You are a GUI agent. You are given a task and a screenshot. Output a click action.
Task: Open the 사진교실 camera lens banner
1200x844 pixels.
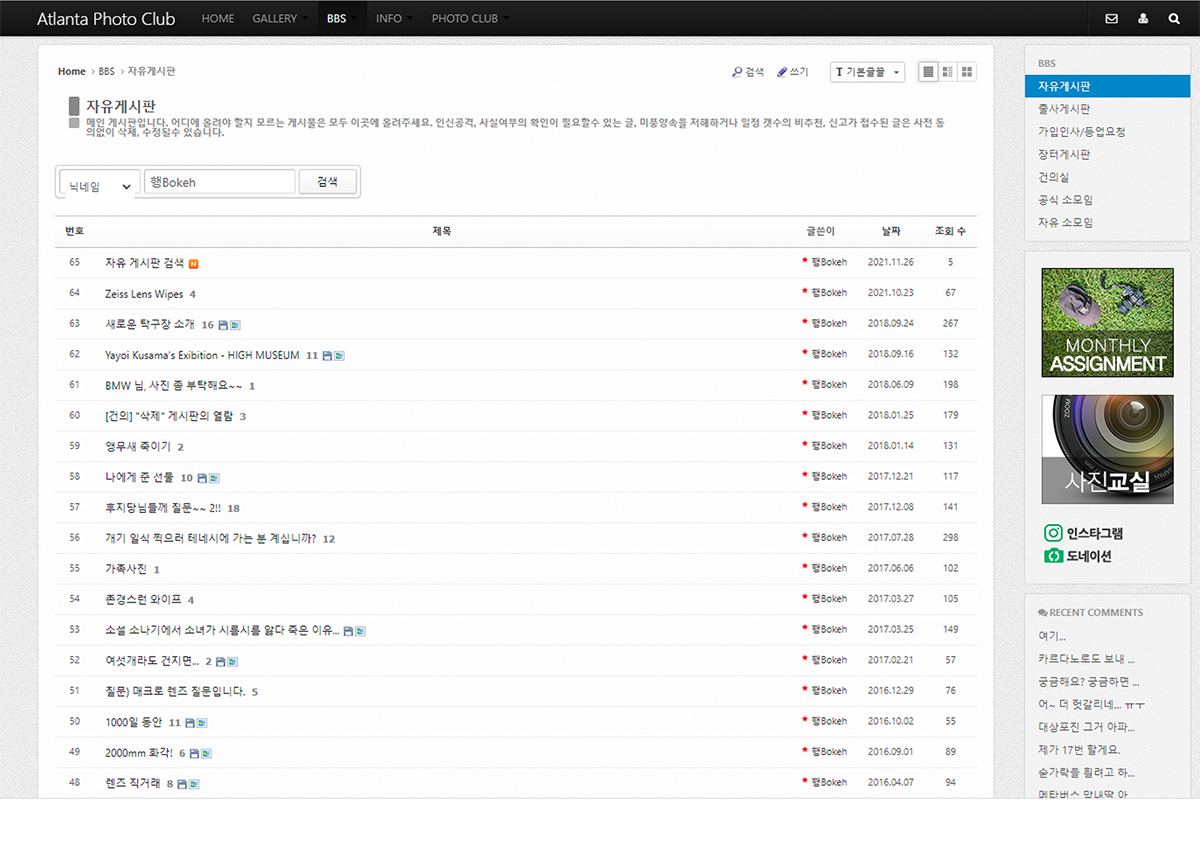(1107, 449)
